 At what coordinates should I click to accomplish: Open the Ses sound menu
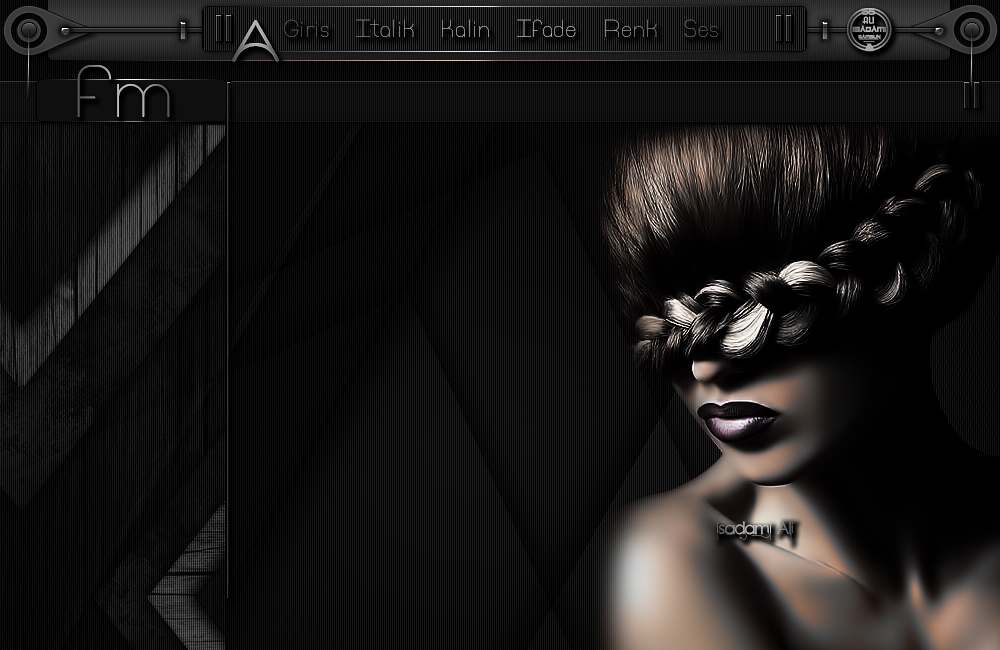click(x=701, y=29)
